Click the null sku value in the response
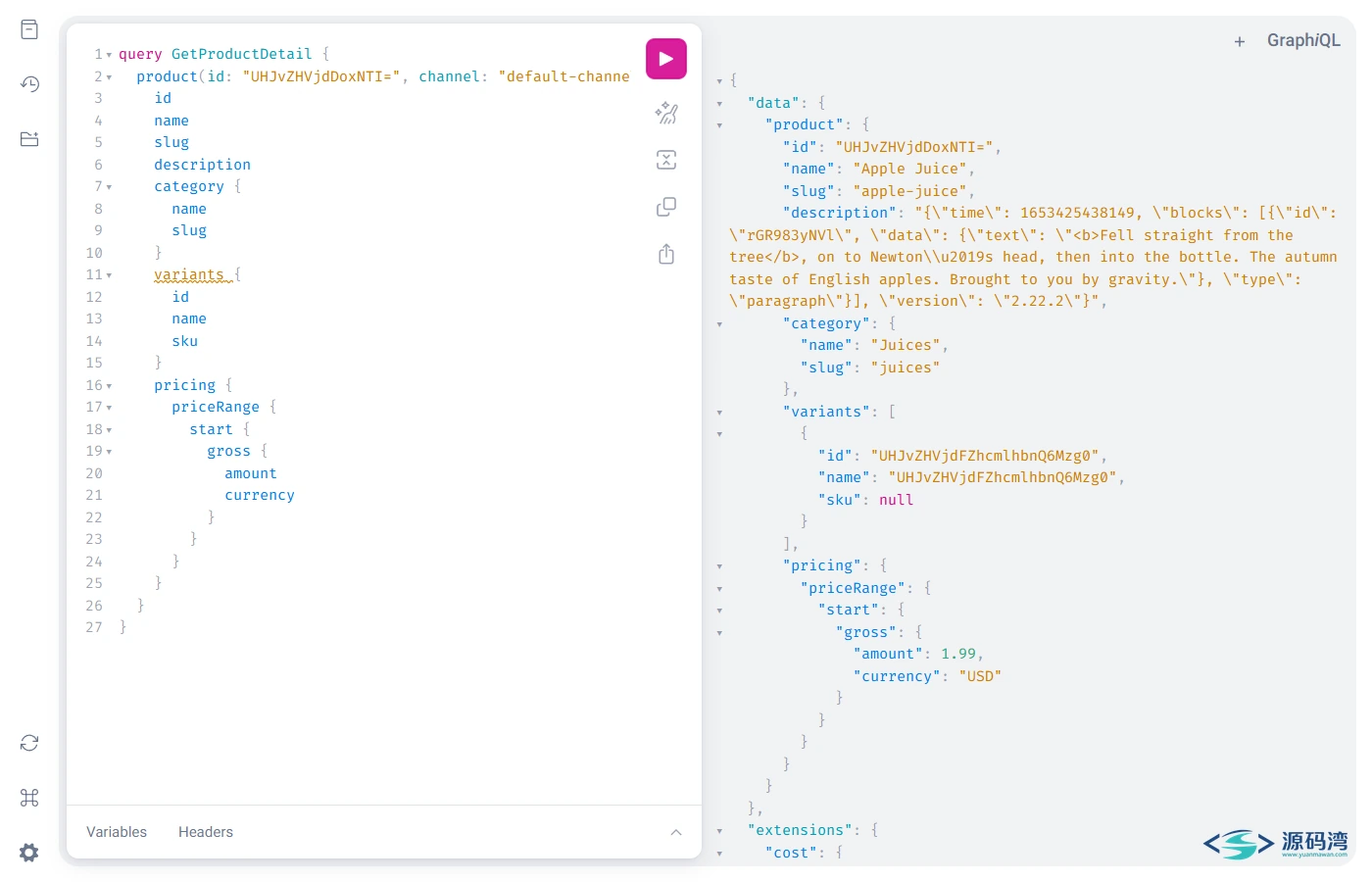 pos(896,500)
